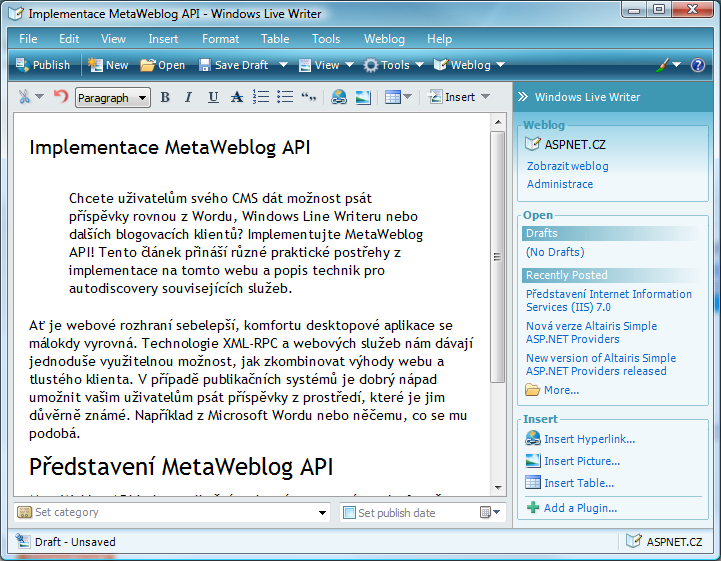Open the View menu
Image resolution: width=721 pixels, height=561 pixels.
pos(113,39)
